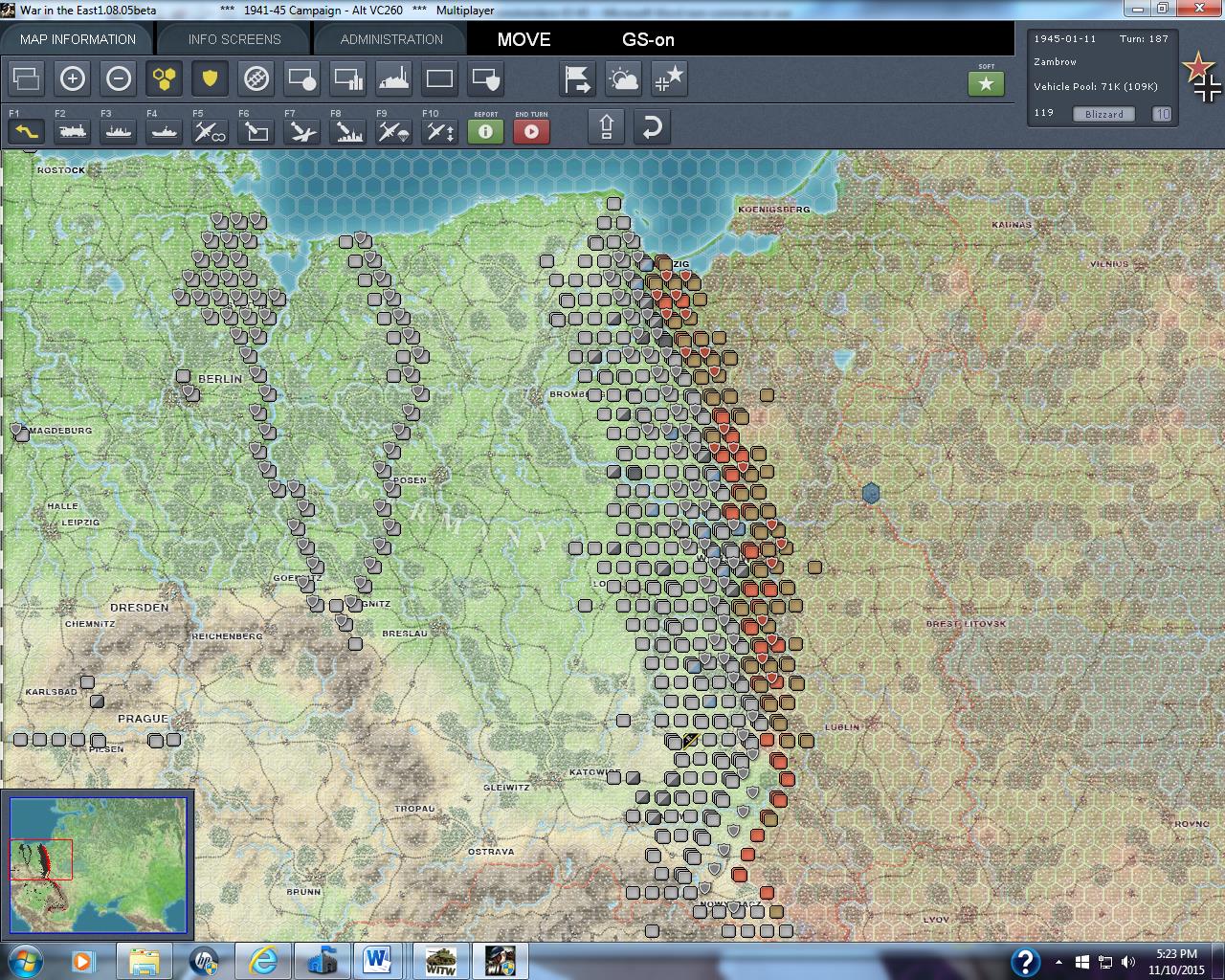Click the overlapping windows toolbar icon
1225x980 pixels.
26,78
